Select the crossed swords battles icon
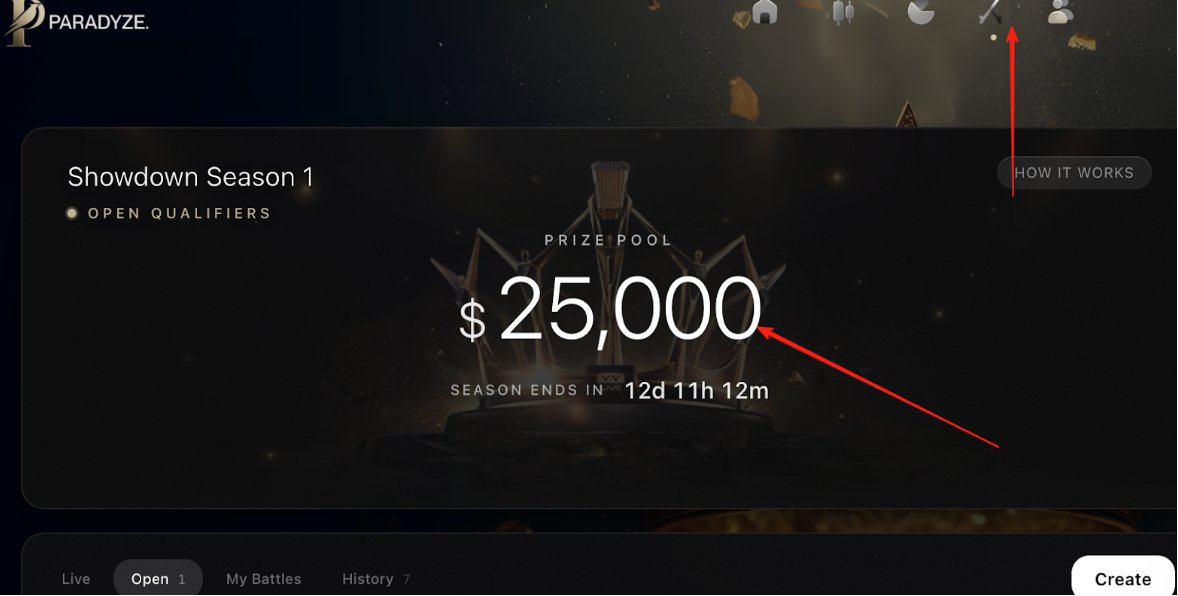1178x596 pixels. (x=992, y=11)
